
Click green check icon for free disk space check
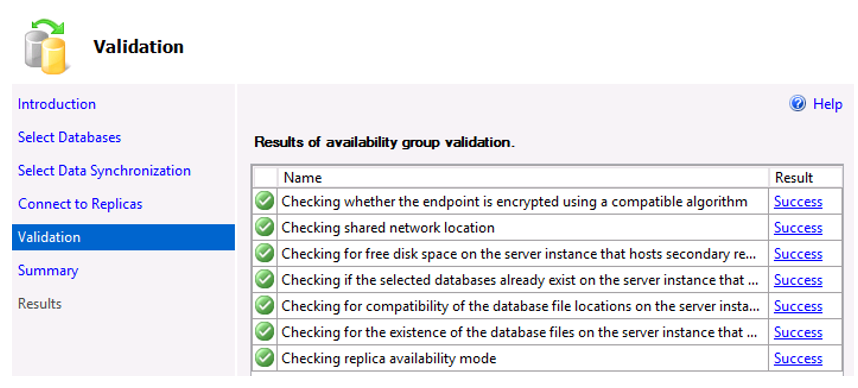[264, 253]
